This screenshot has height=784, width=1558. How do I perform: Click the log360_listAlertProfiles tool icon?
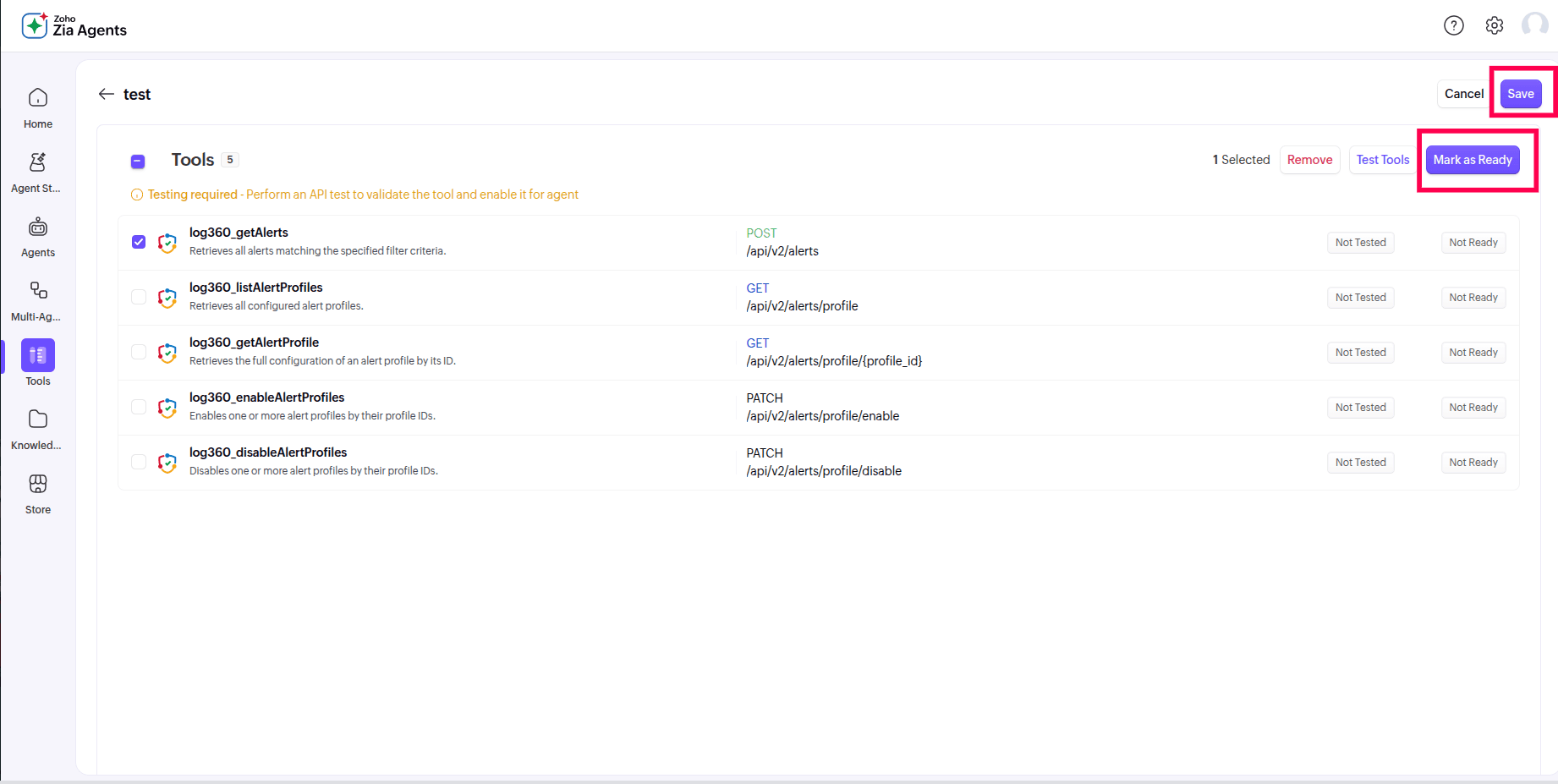click(x=167, y=298)
